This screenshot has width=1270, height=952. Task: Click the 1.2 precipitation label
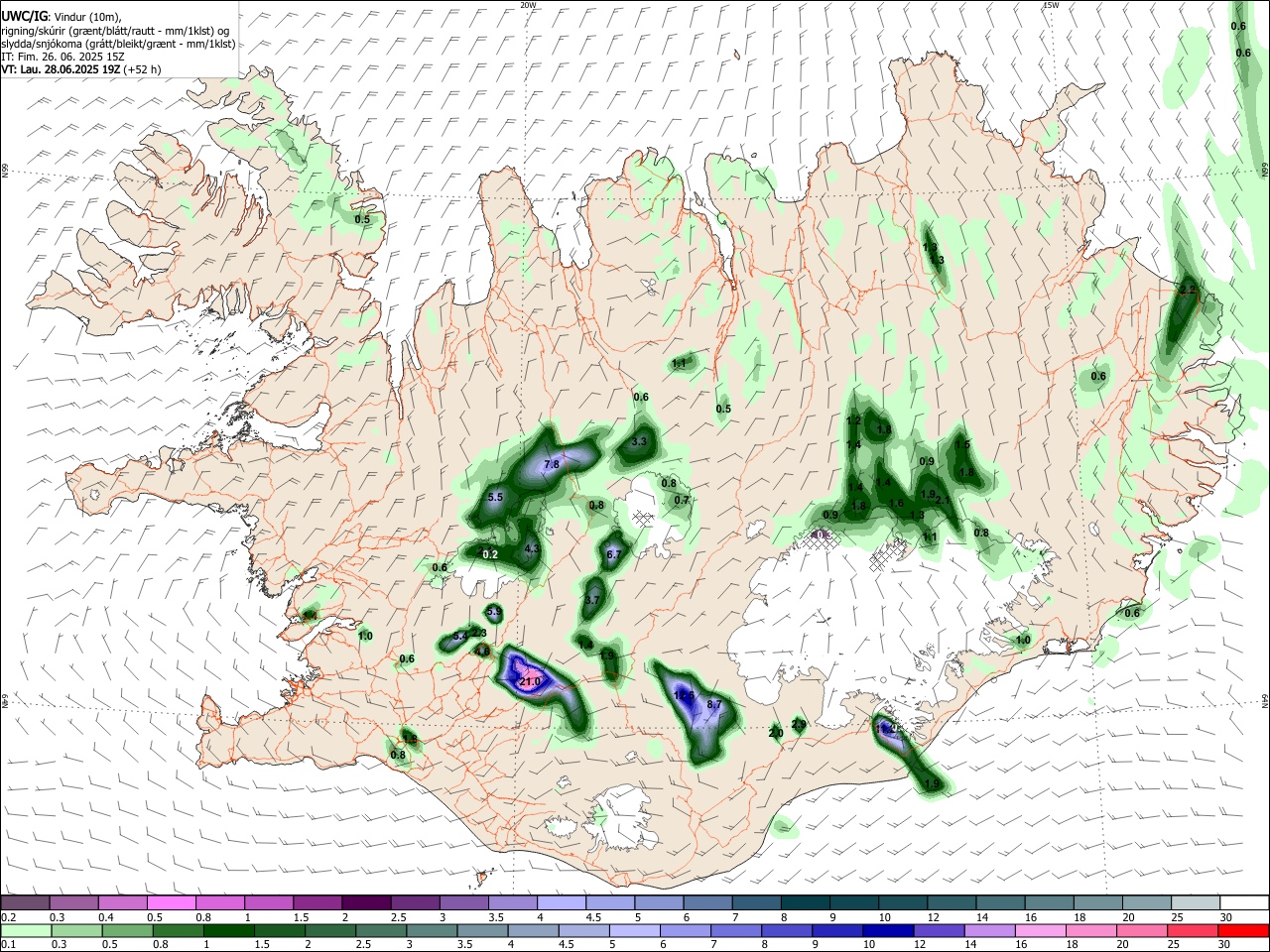[x=853, y=420]
